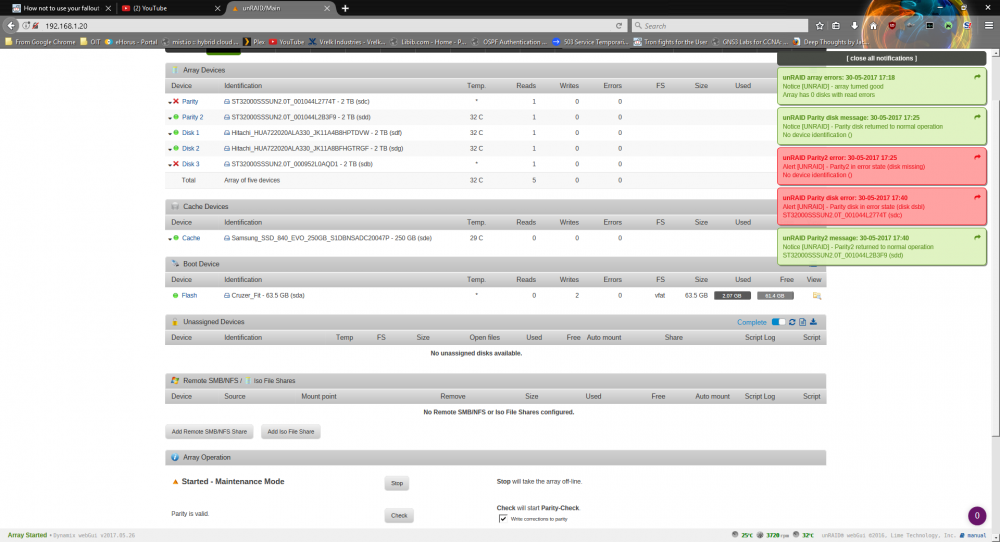Toggle the 'Write corrections to parity' checkbox

pyautogui.click(x=503, y=518)
